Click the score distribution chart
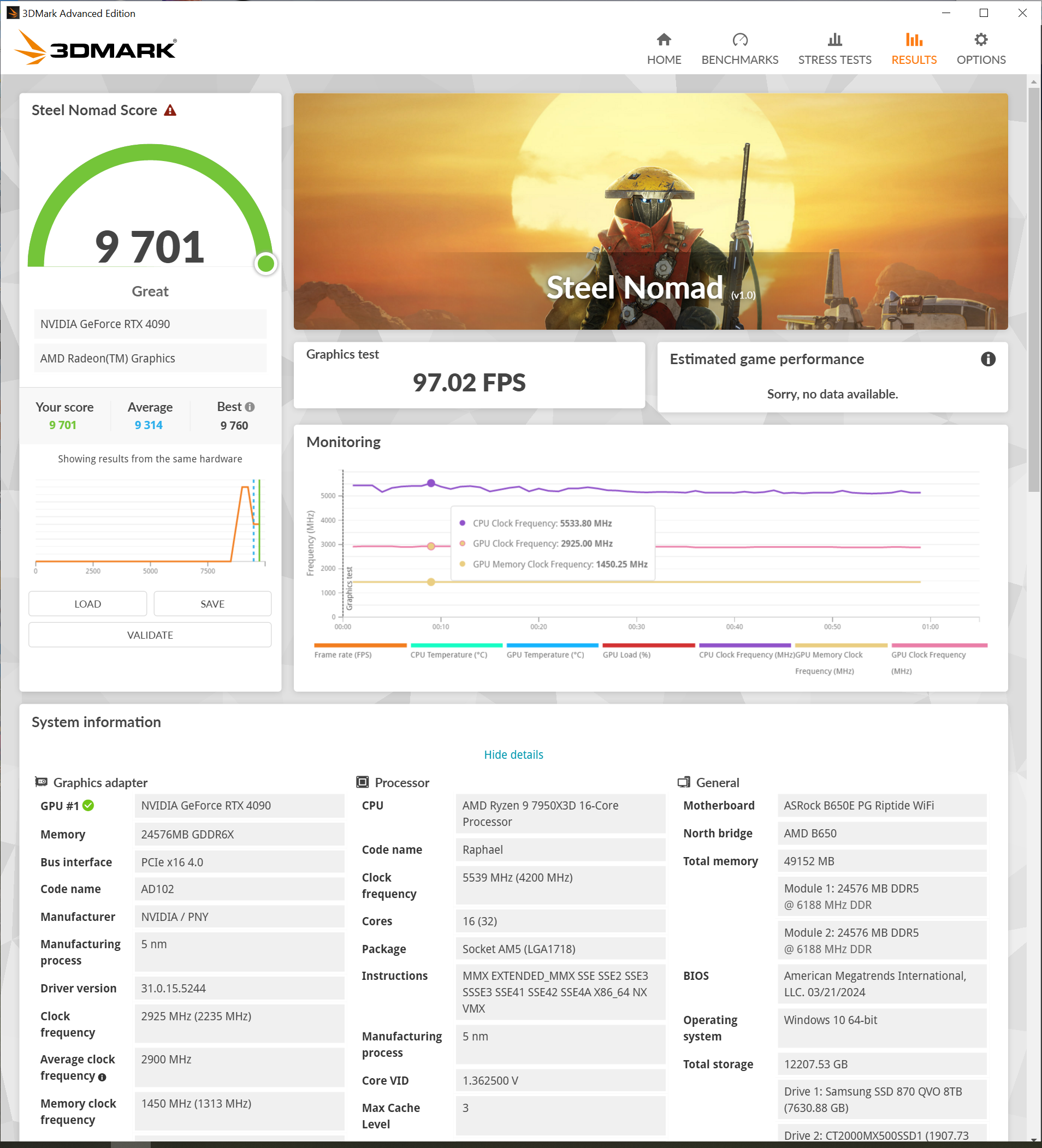1042x1148 pixels. tap(150, 525)
